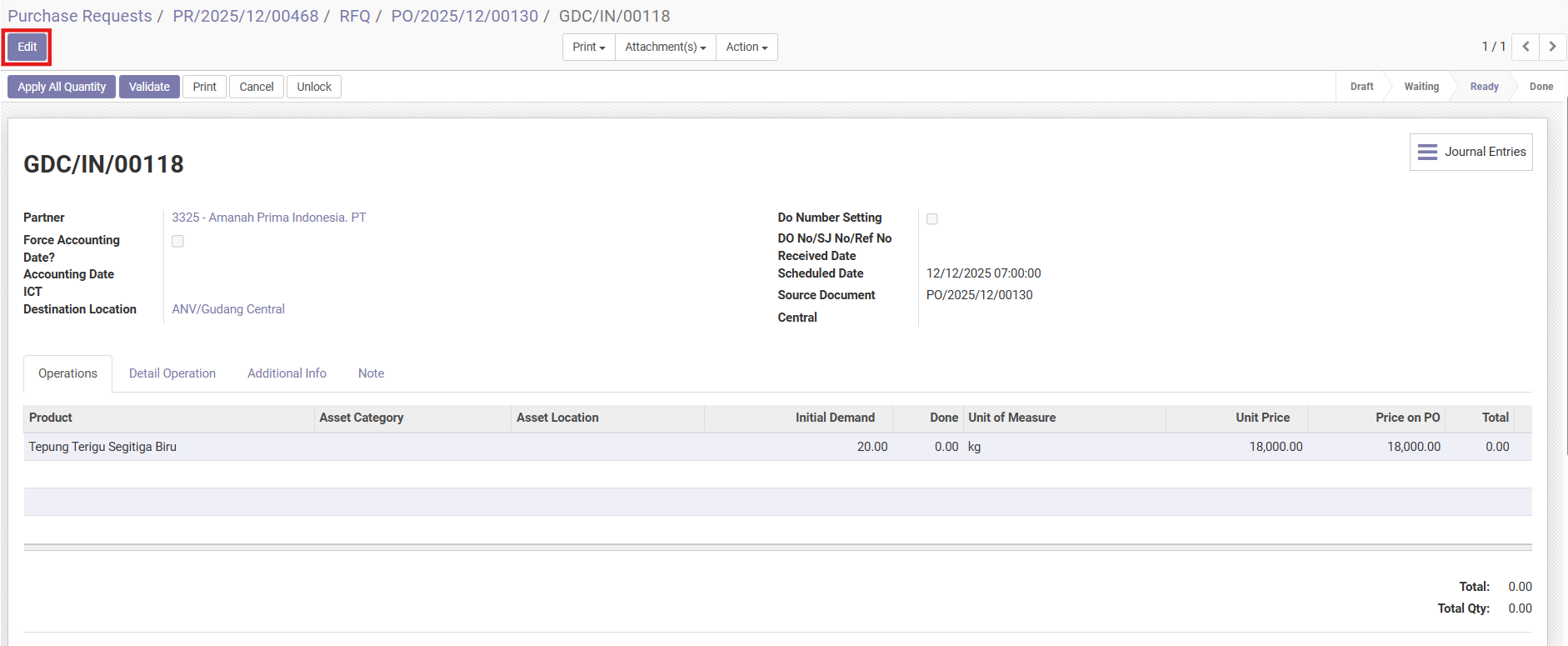Image resolution: width=1568 pixels, height=646 pixels.
Task: Click Apply All Quantity button
Action: [62, 87]
